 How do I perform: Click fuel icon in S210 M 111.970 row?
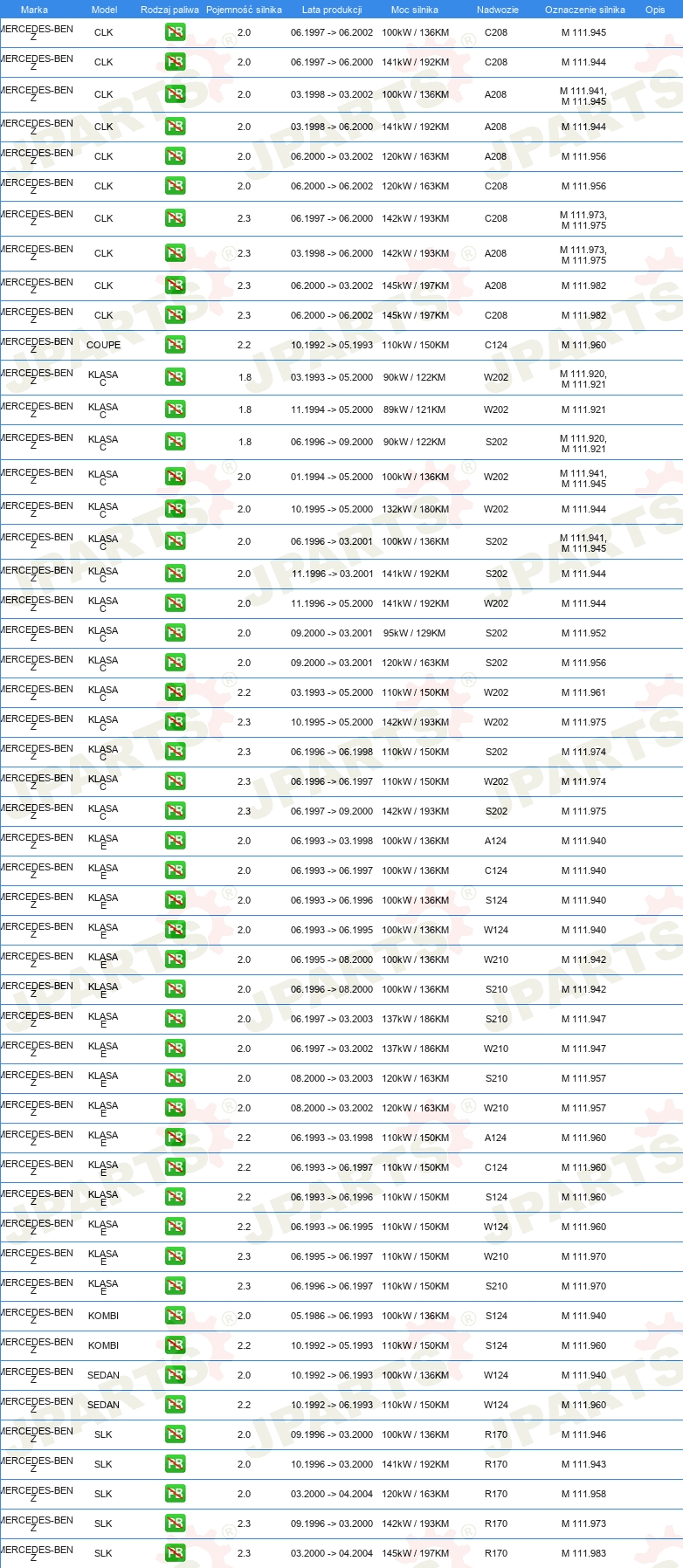[x=175, y=1286]
